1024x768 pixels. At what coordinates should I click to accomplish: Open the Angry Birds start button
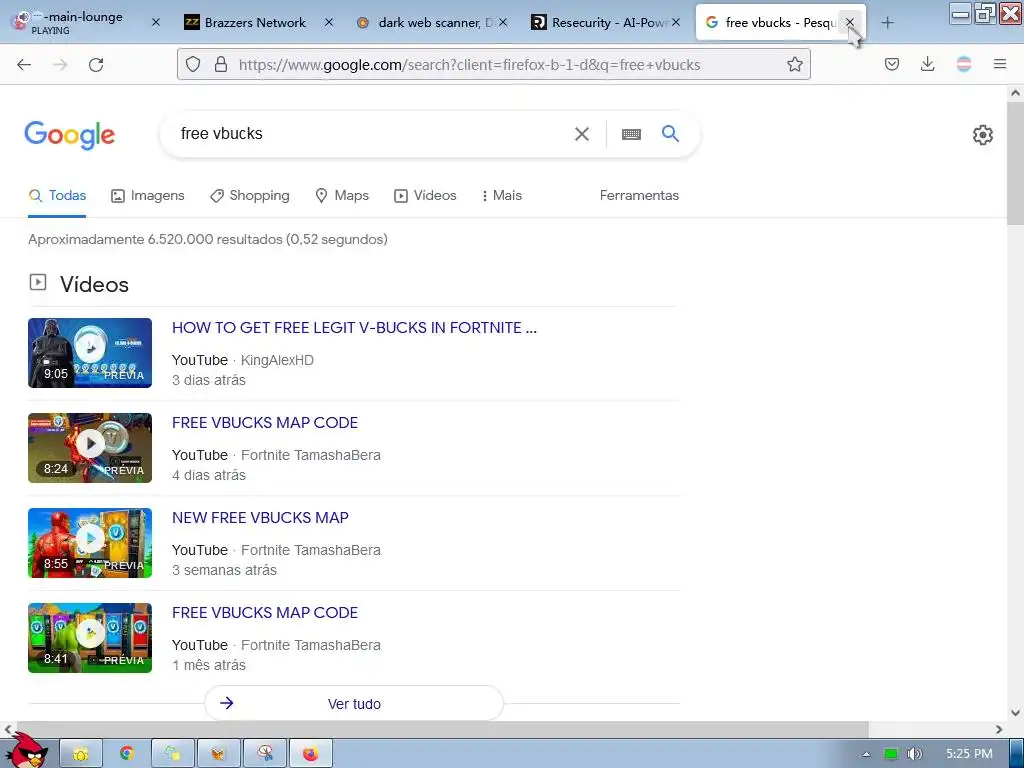point(26,751)
